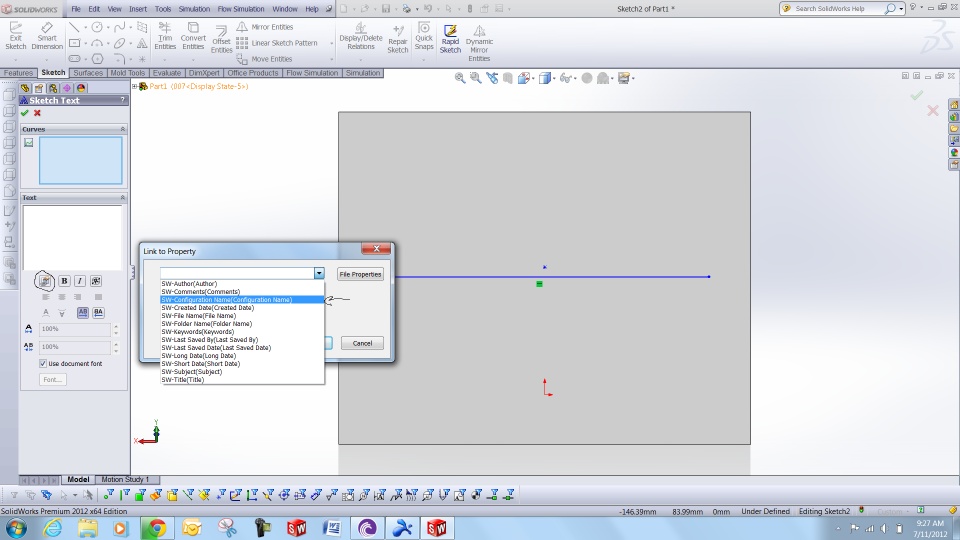The image size is (960, 540).
Task: Switch to the Evaluate tab
Action: pyautogui.click(x=167, y=73)
